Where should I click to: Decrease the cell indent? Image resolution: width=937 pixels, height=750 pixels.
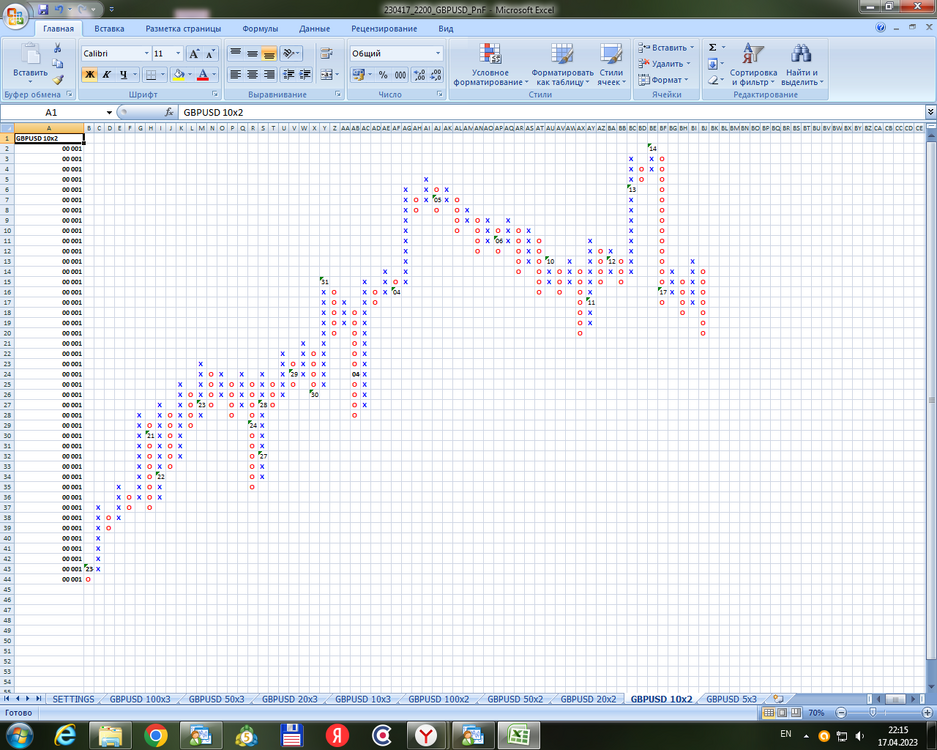click(x=289, y=74)
